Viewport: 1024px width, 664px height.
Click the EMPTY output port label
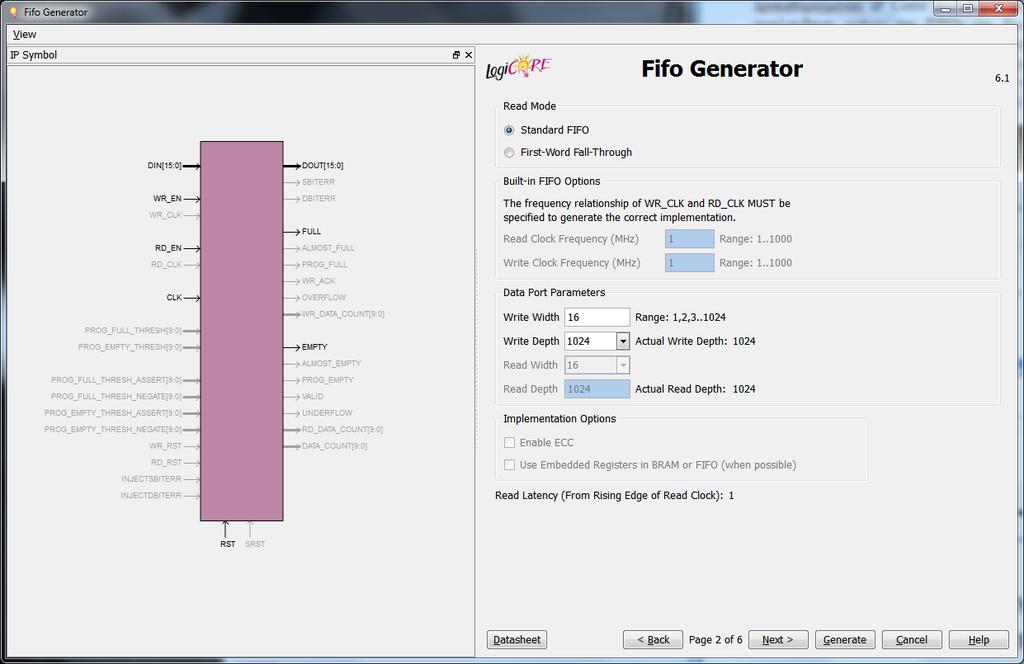click(x=315, y=347)
